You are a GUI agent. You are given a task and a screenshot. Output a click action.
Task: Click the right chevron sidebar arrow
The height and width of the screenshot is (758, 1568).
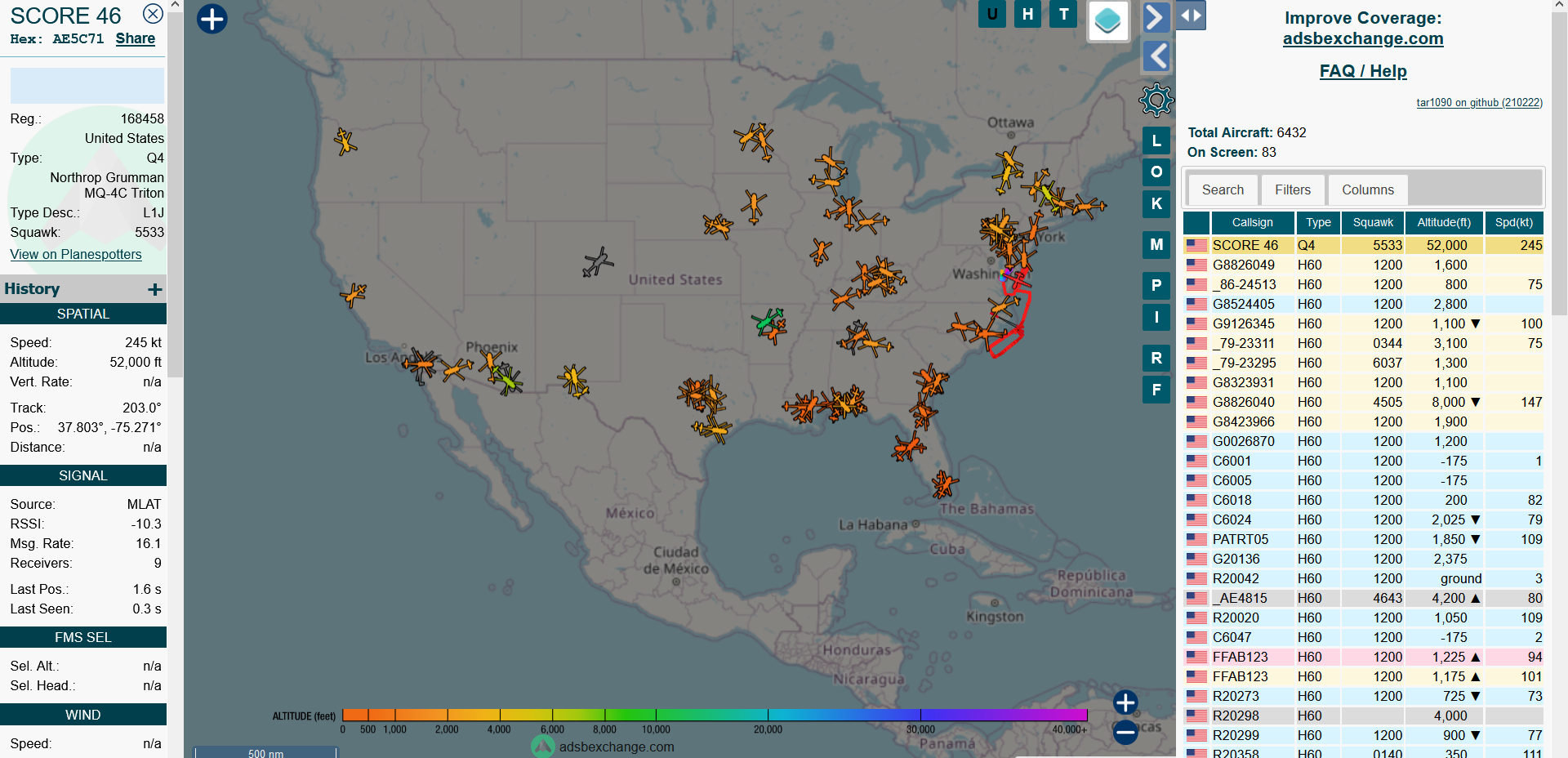pyautogui.click(x=1156, y=16)
